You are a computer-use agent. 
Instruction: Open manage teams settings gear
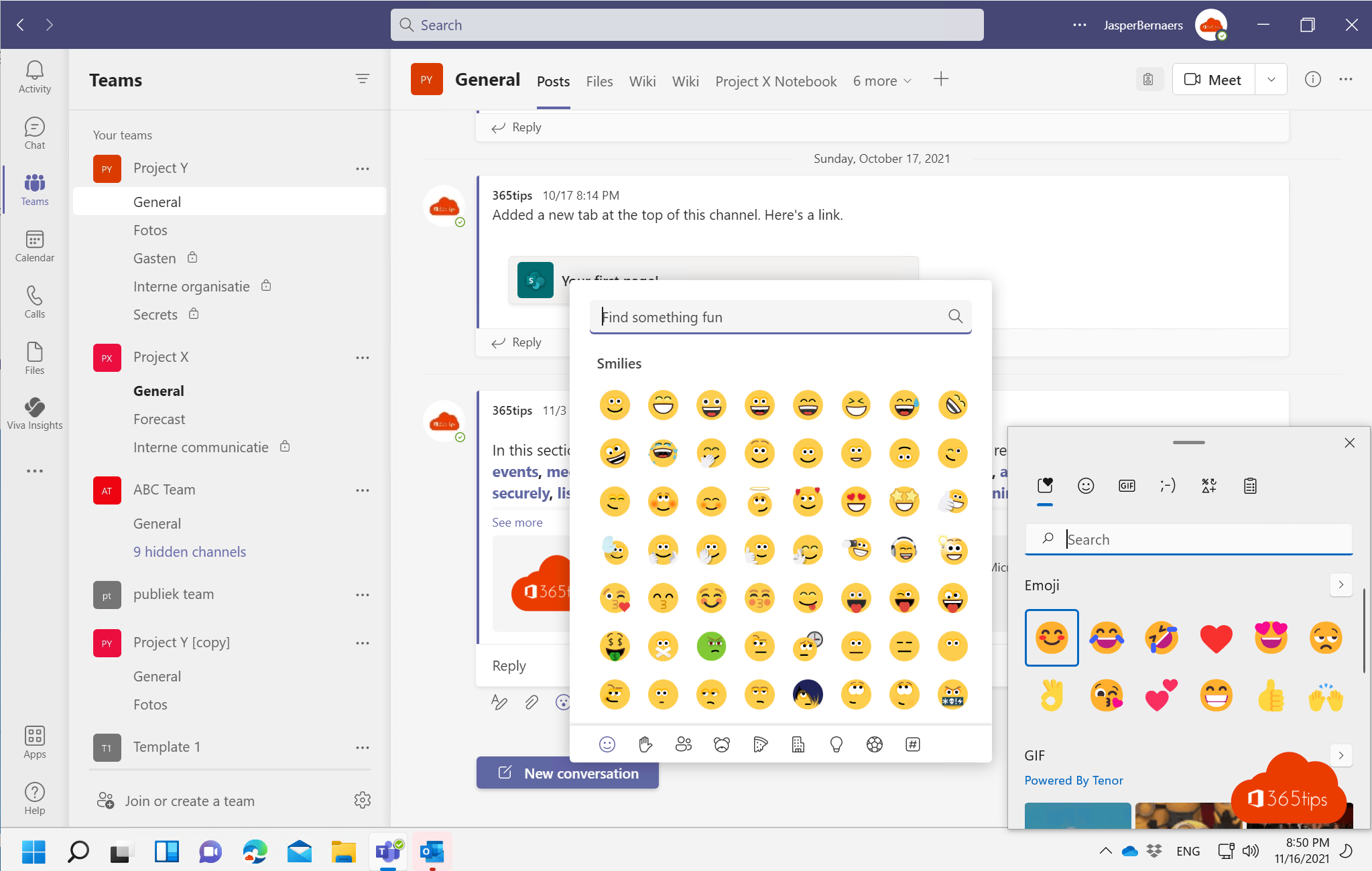362,800
